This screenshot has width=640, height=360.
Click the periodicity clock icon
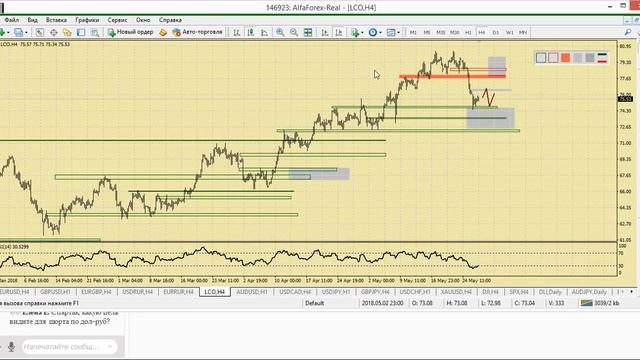pyautogui.click(x=373, y=32)
